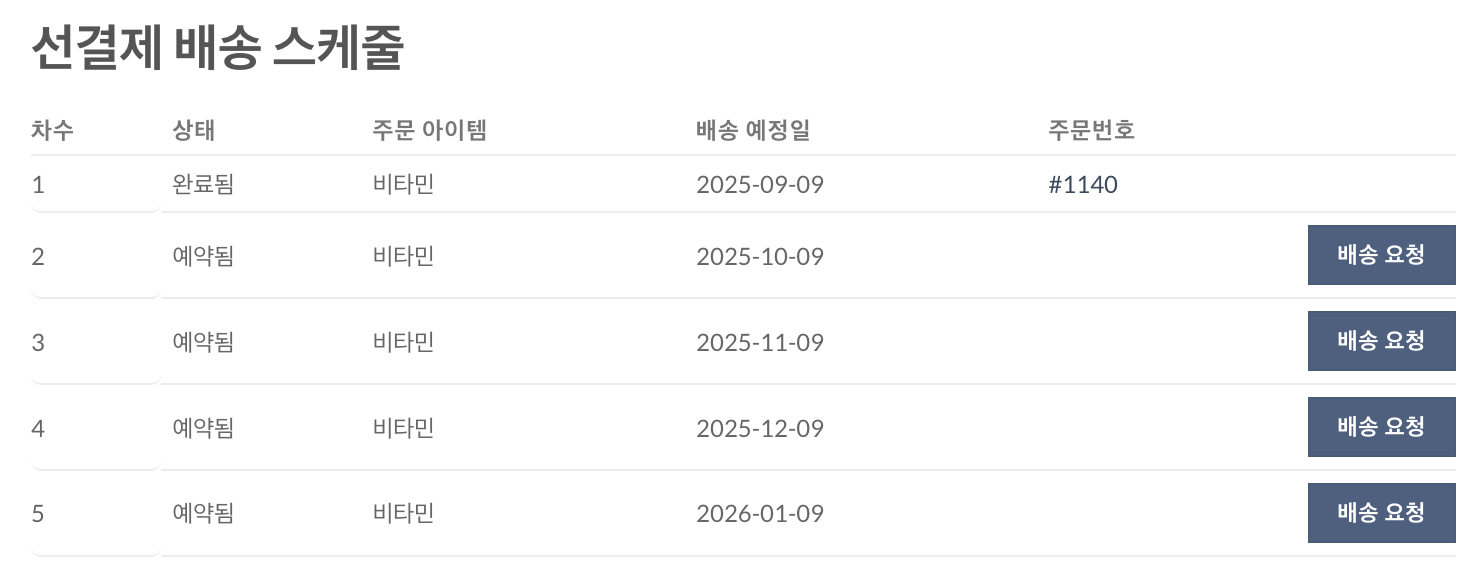This screenshot has width=1478, height=580.
Task: Click the 선결제 배송 스케줄 heading
Action: (217, 47)
